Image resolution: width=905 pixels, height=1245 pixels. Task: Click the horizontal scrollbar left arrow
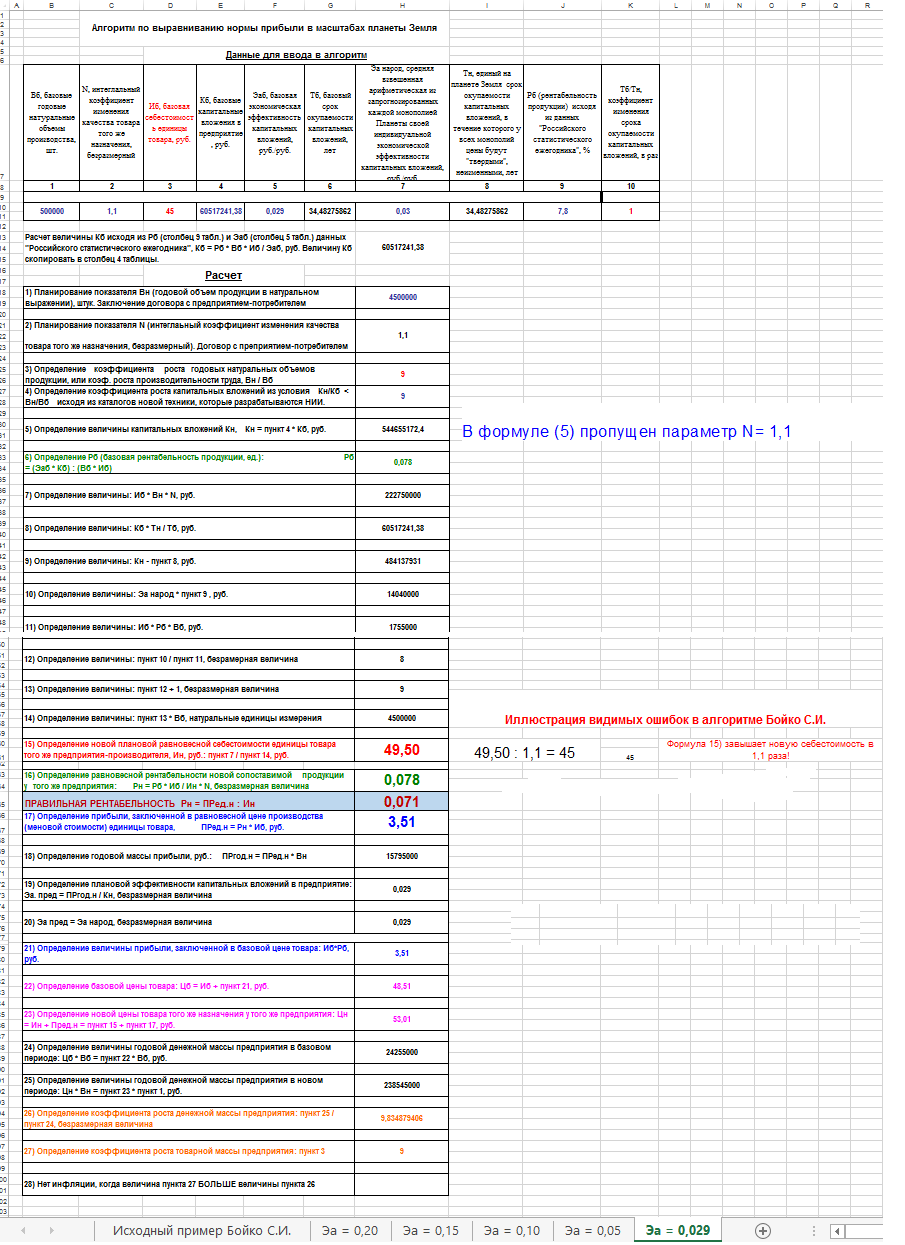tap(837, 1230)
